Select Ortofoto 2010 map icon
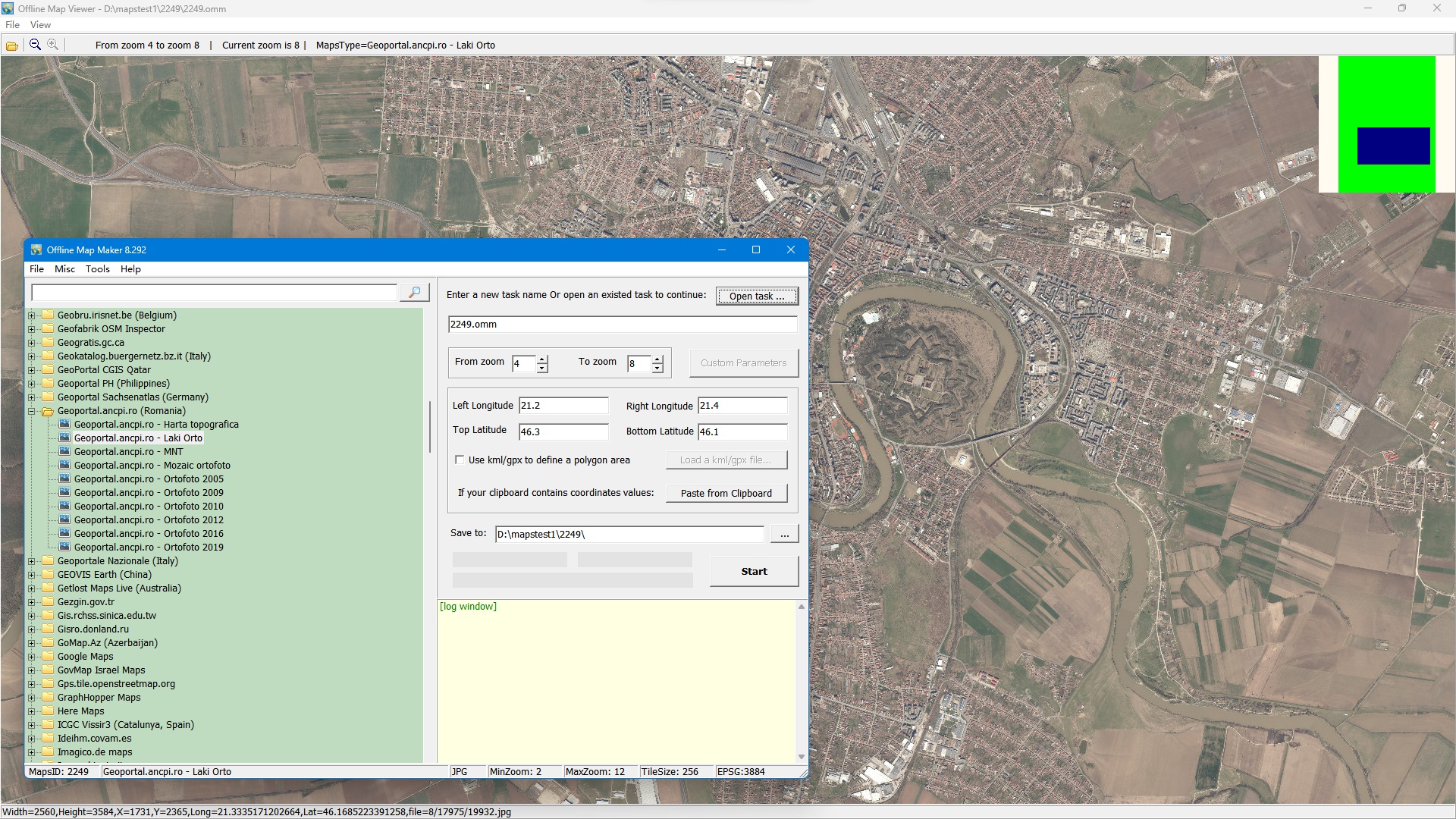 point(64,507)
